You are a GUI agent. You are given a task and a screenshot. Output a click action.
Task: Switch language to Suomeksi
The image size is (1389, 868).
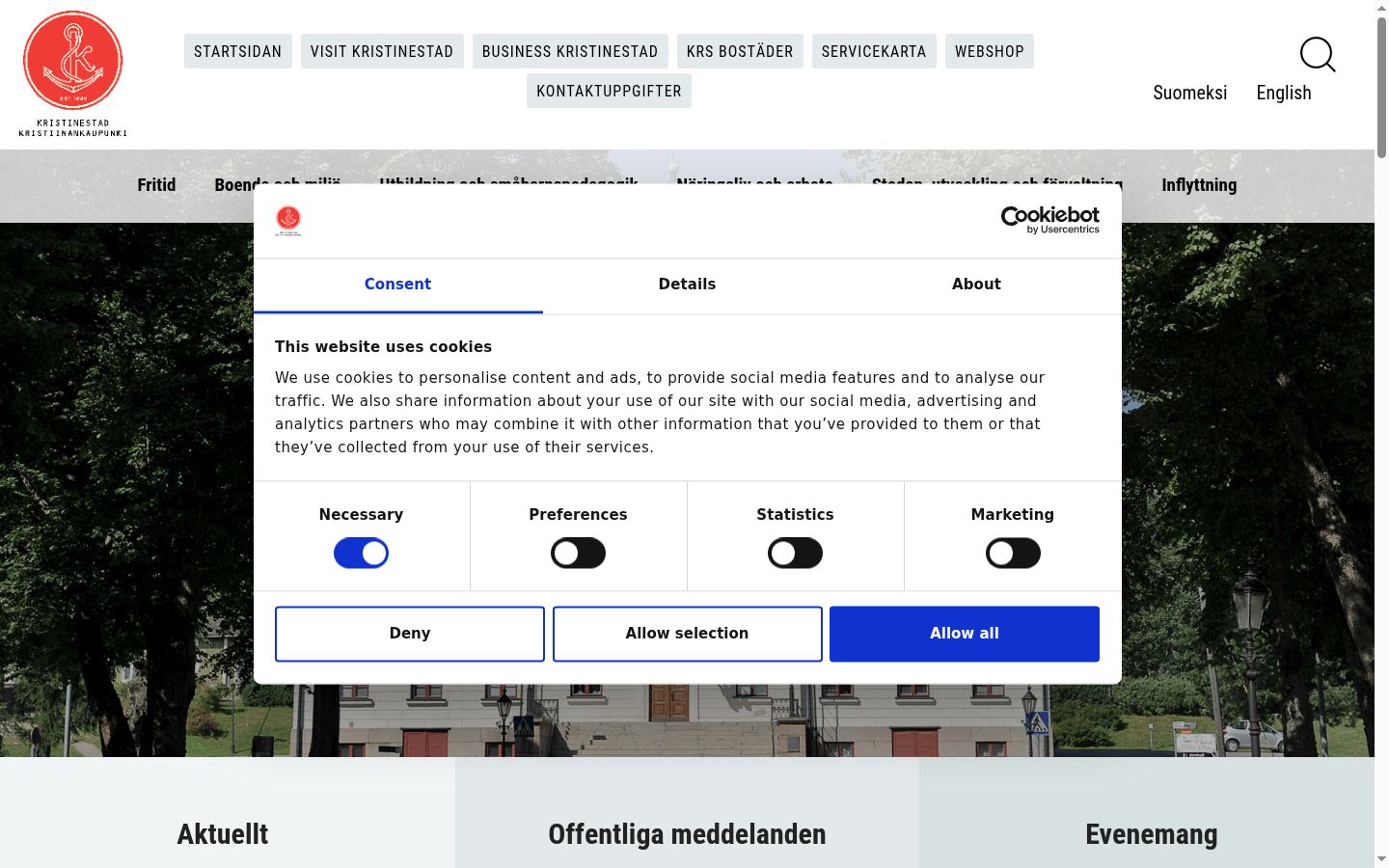coord(1190,93)
